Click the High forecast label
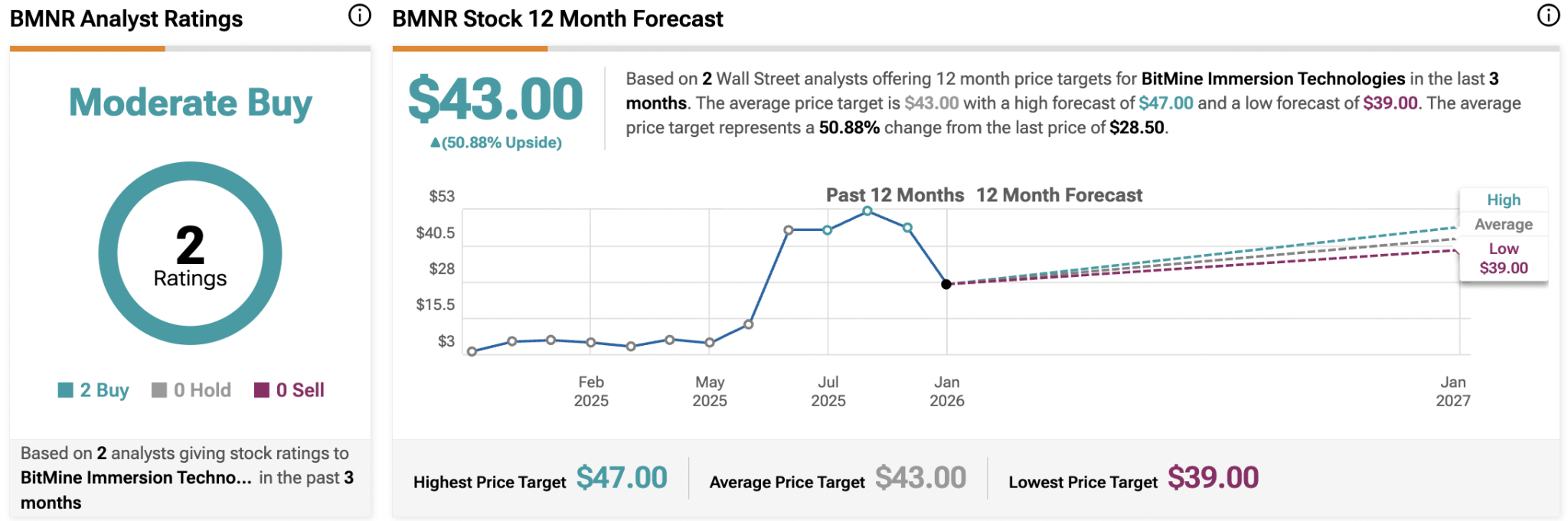 1503,200
